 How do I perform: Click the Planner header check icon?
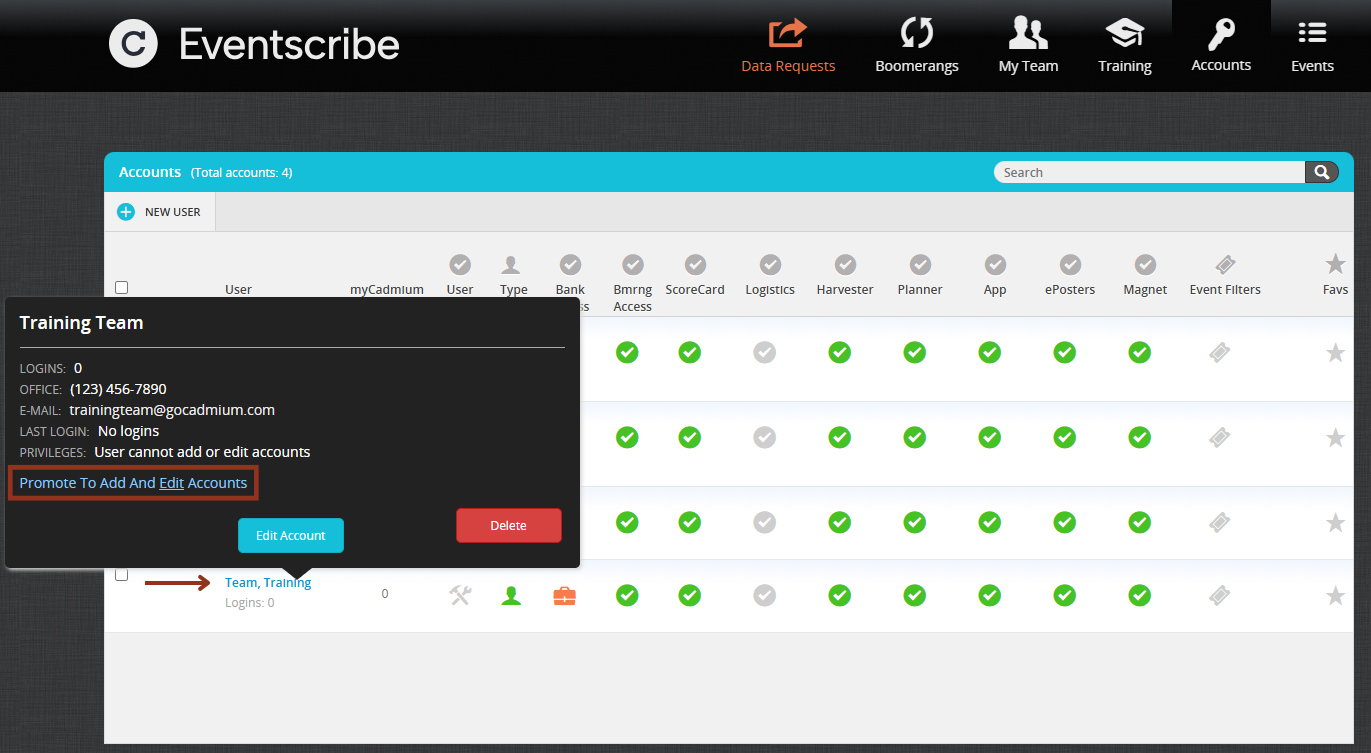coord(920,264)
